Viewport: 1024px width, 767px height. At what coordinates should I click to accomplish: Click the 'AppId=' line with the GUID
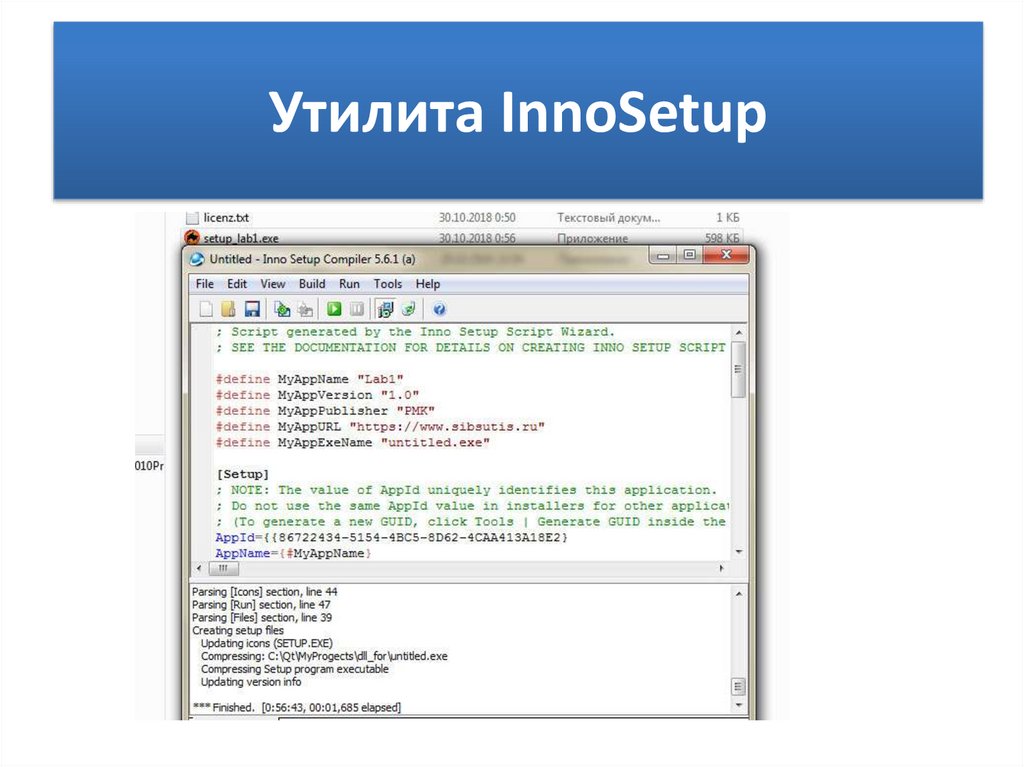click(x=392, y=538)
